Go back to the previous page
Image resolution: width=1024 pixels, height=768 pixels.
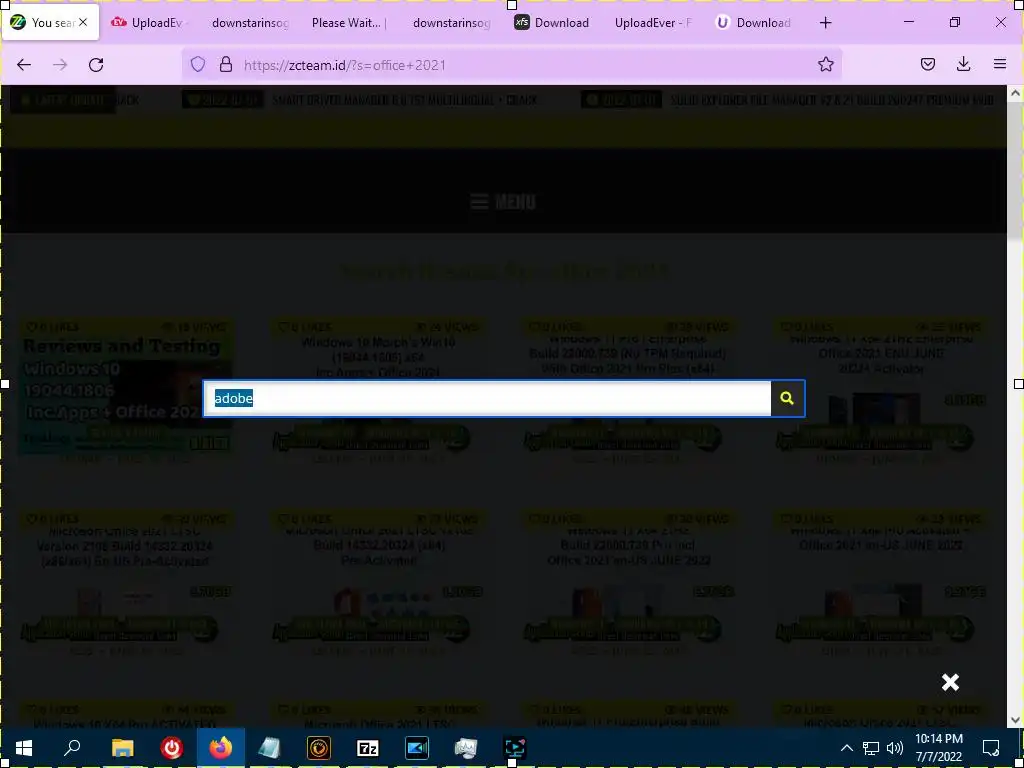(24, 65)
